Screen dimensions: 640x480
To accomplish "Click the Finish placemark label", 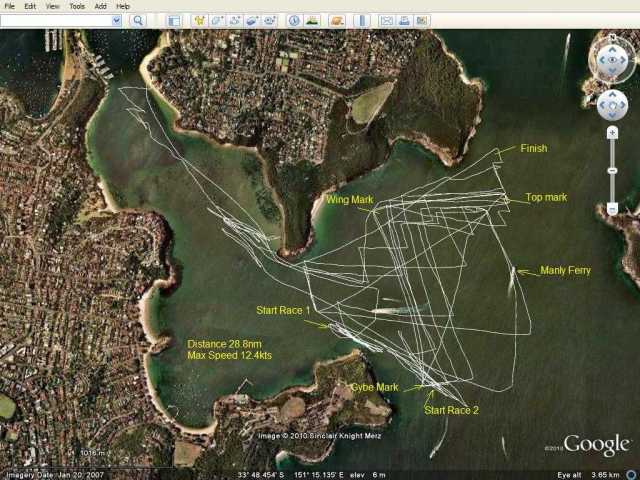I will 534,148.
